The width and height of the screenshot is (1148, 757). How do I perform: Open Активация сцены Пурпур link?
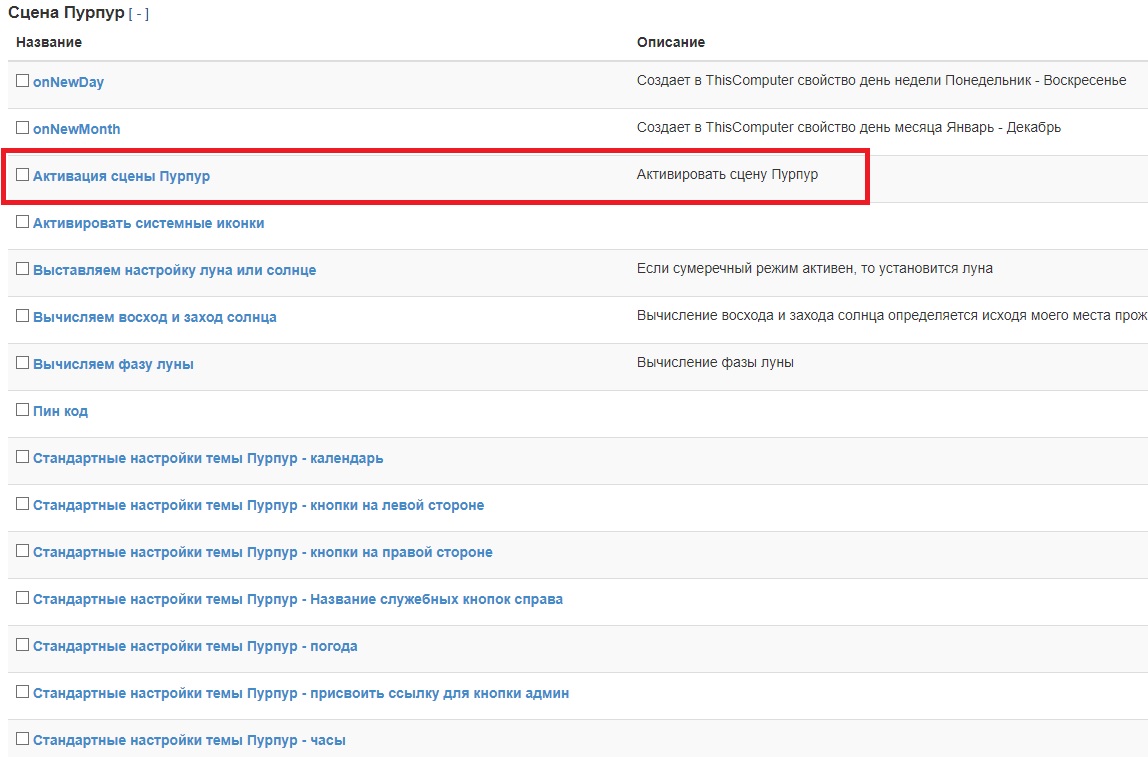(121, 176)
